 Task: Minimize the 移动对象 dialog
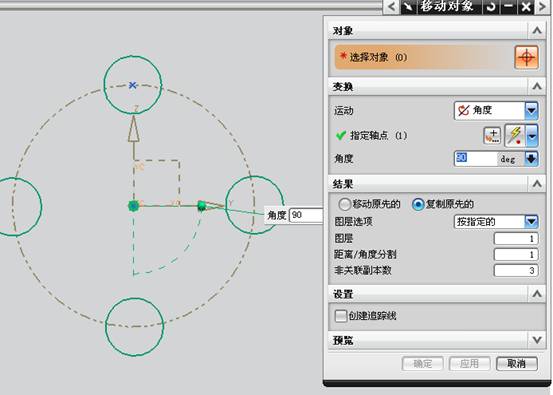pyautogui.click(x=508, y=7)
